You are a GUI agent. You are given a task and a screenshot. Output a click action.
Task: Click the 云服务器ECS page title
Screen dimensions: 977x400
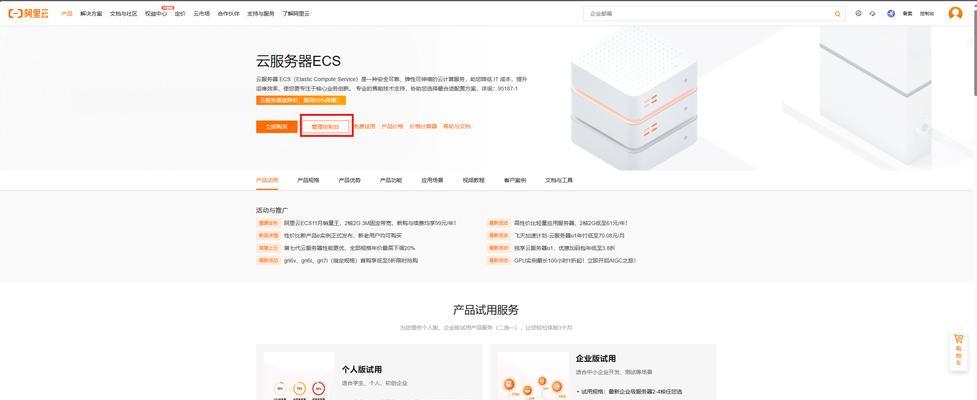point(298,61)
